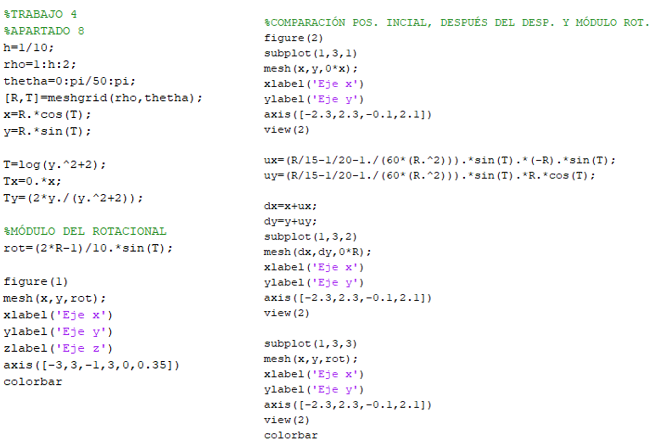This screenshot has height=447, width=656.
Task: Place cursor on the ux= displacement line
Action: [x=440, y=160]
